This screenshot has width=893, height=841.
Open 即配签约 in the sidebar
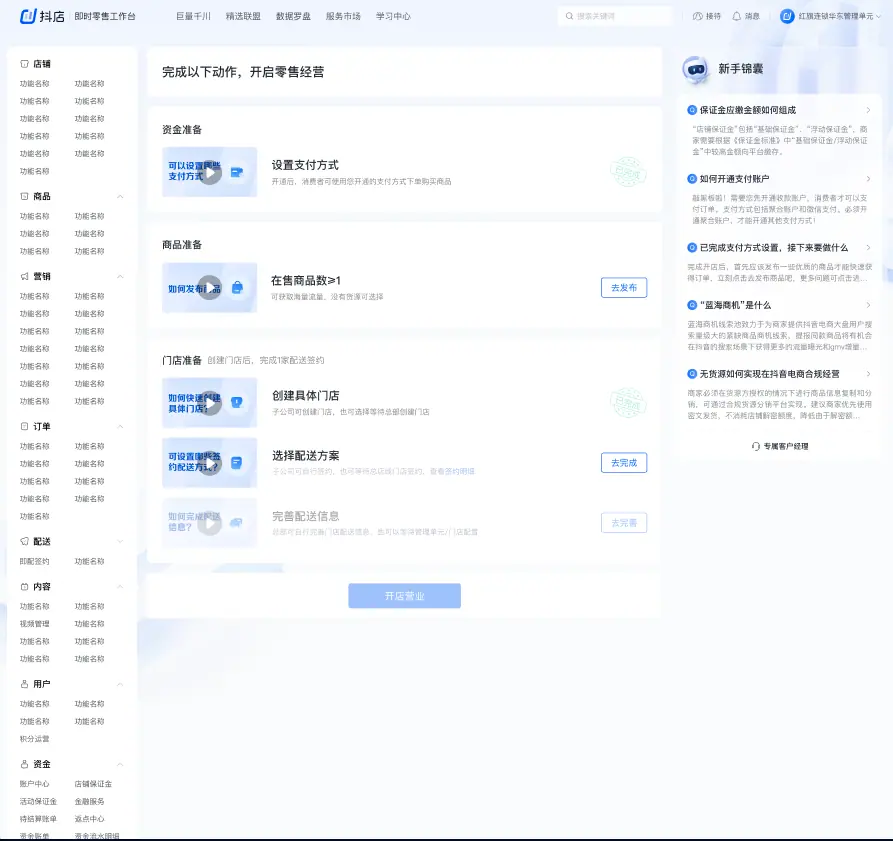(x=35, y=561)
